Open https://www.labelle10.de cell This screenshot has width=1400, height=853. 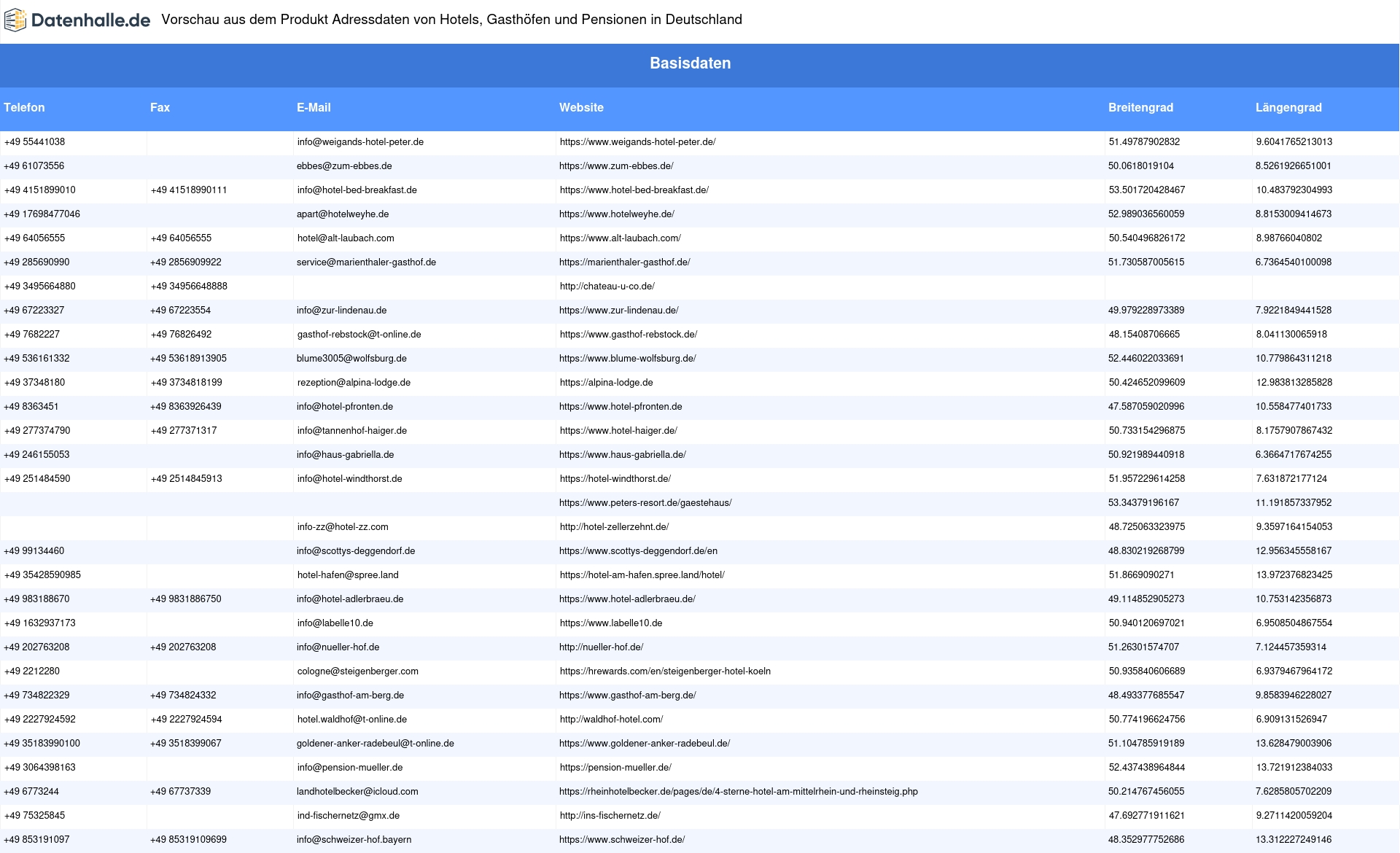click(611, 623)
